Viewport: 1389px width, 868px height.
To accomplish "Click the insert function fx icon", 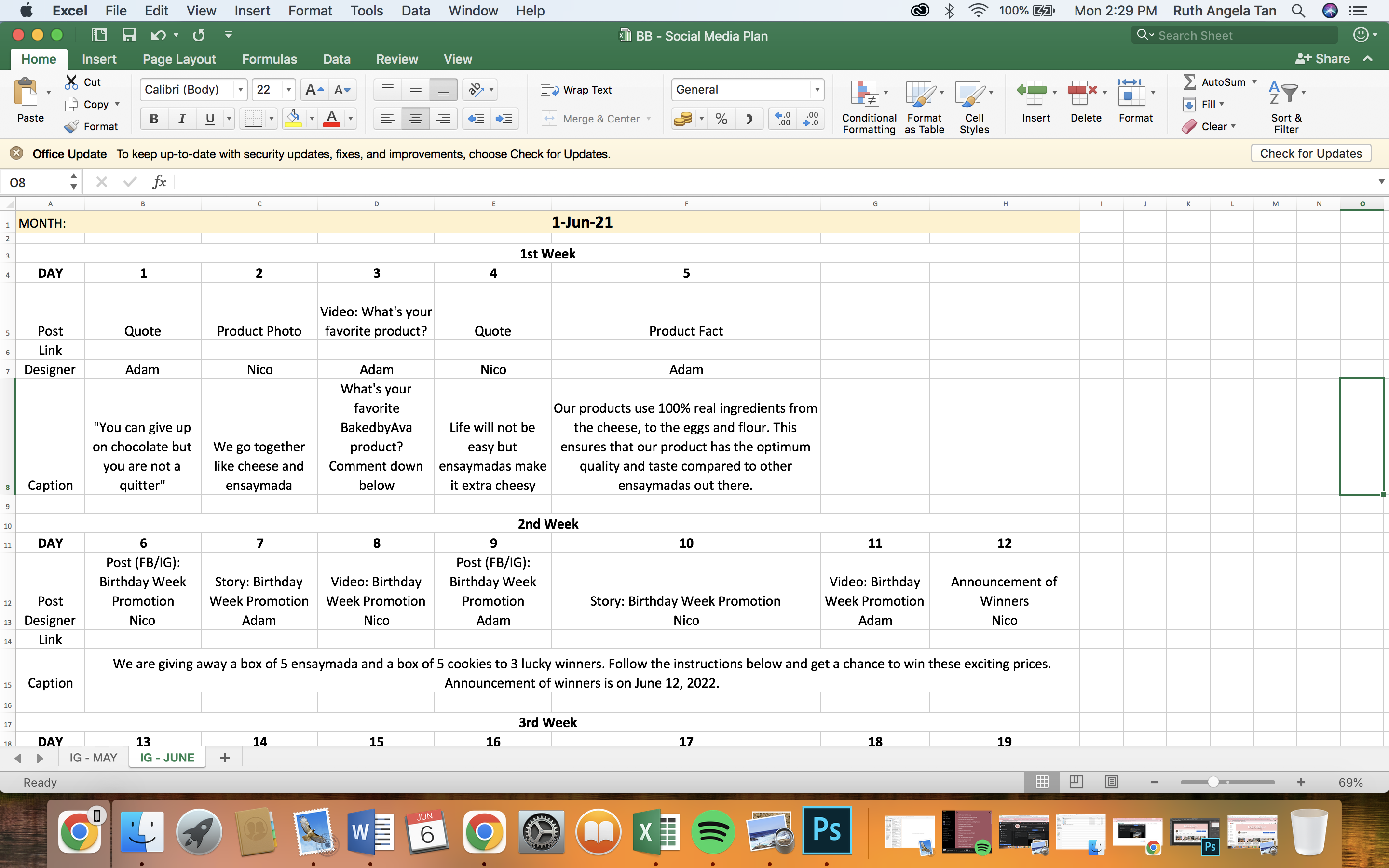I will click(159, 182).
